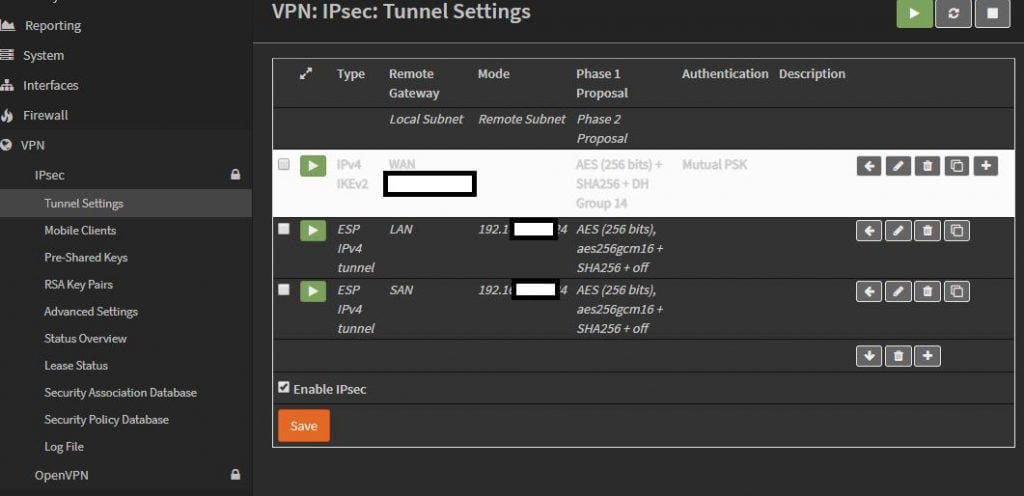This screenshot has height=496, width=1024.
Task: Disable the LAN tunnel green play toggle
Action: [x=313, y=230]
